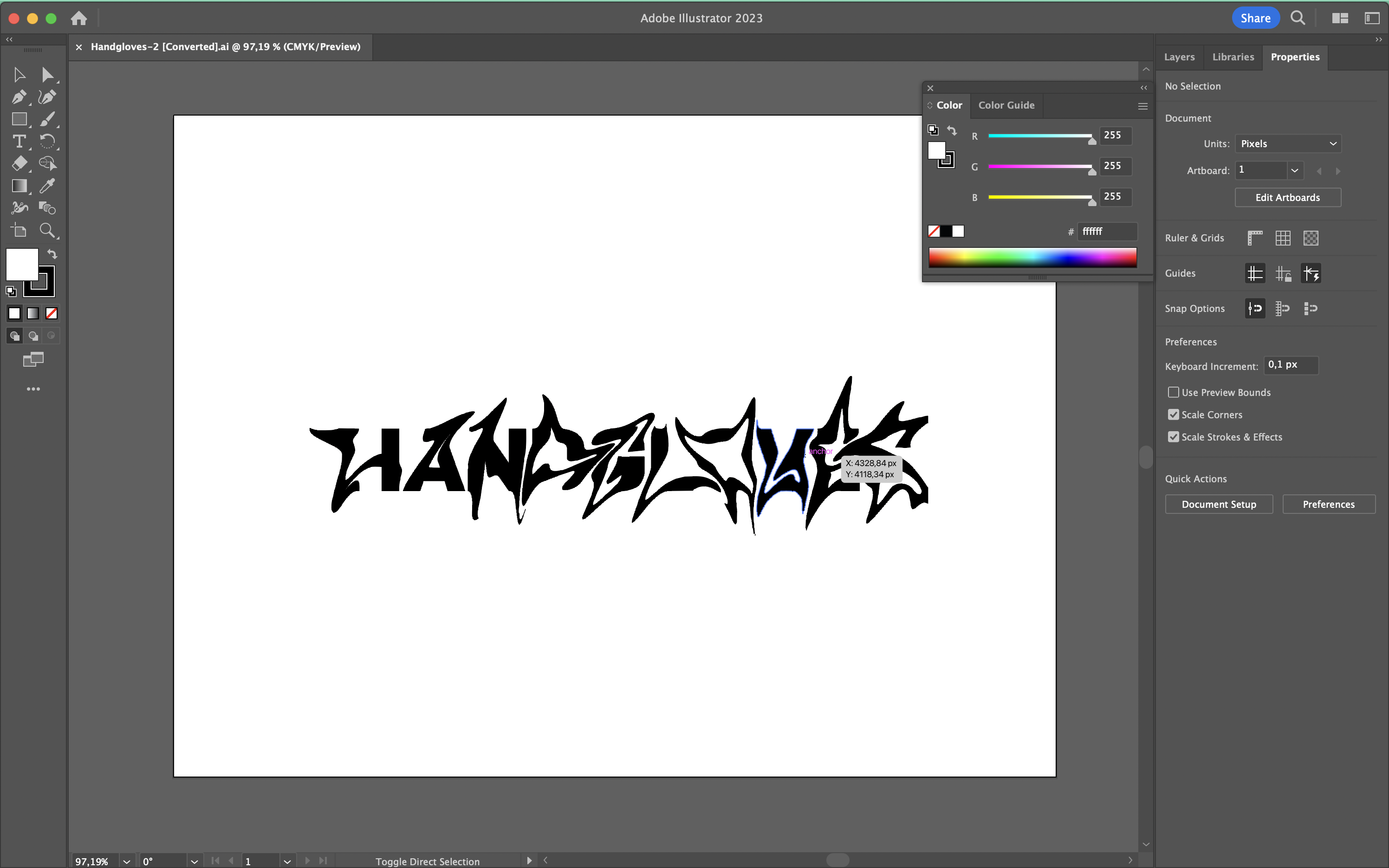Enable Use Preview Bounds checkbox
1389x868 pixels.
pos(1173,392)
